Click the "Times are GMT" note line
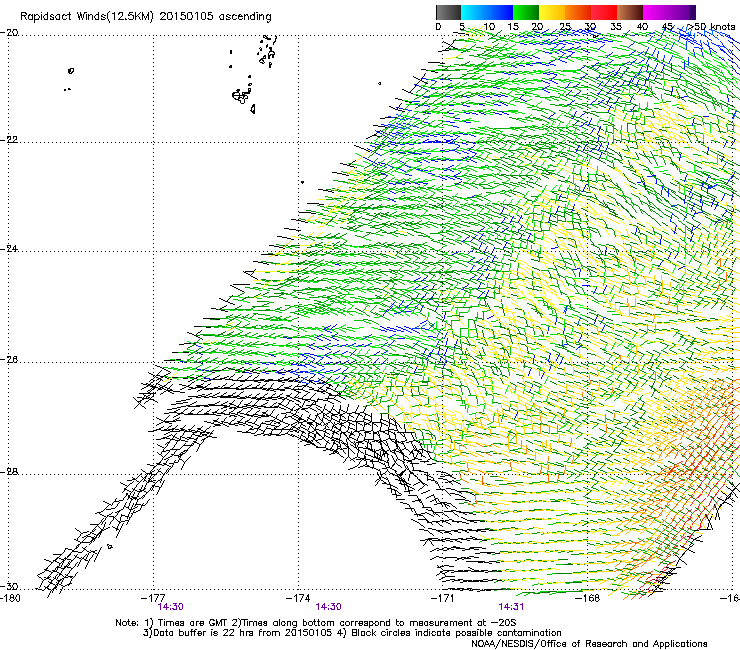 coord(316,623)
